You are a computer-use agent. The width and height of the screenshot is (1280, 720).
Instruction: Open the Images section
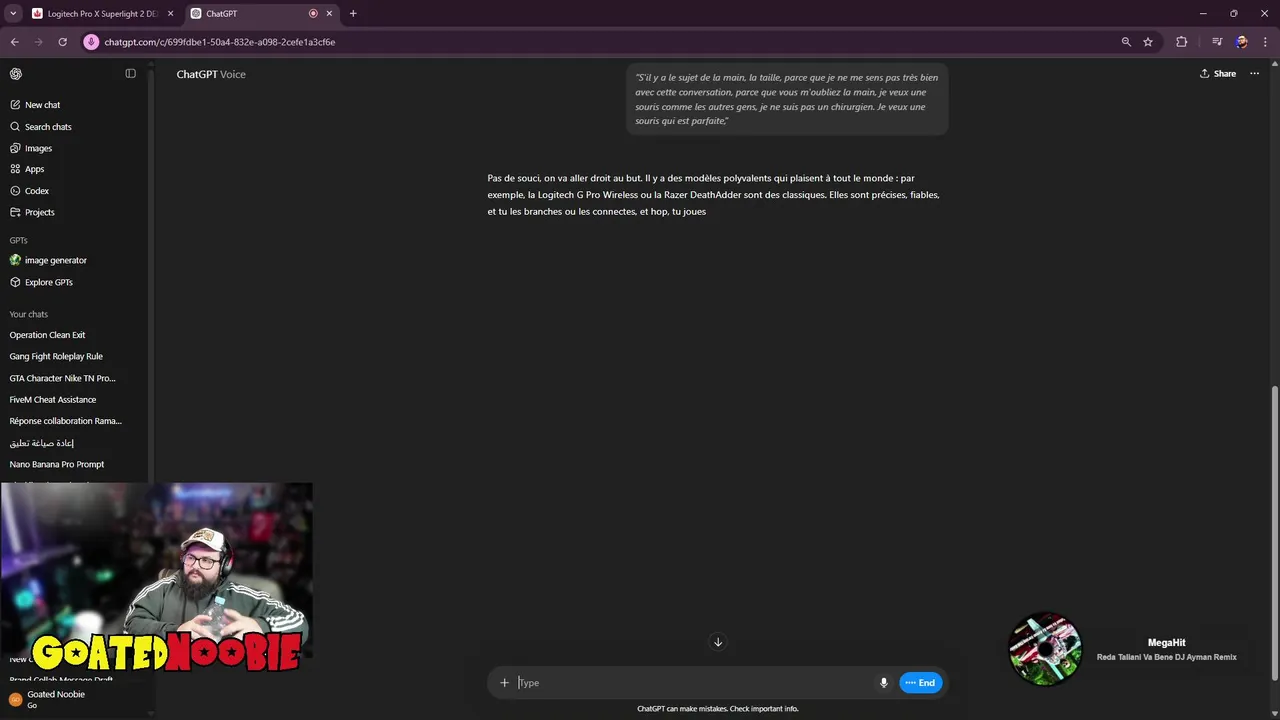coord(38,148)
